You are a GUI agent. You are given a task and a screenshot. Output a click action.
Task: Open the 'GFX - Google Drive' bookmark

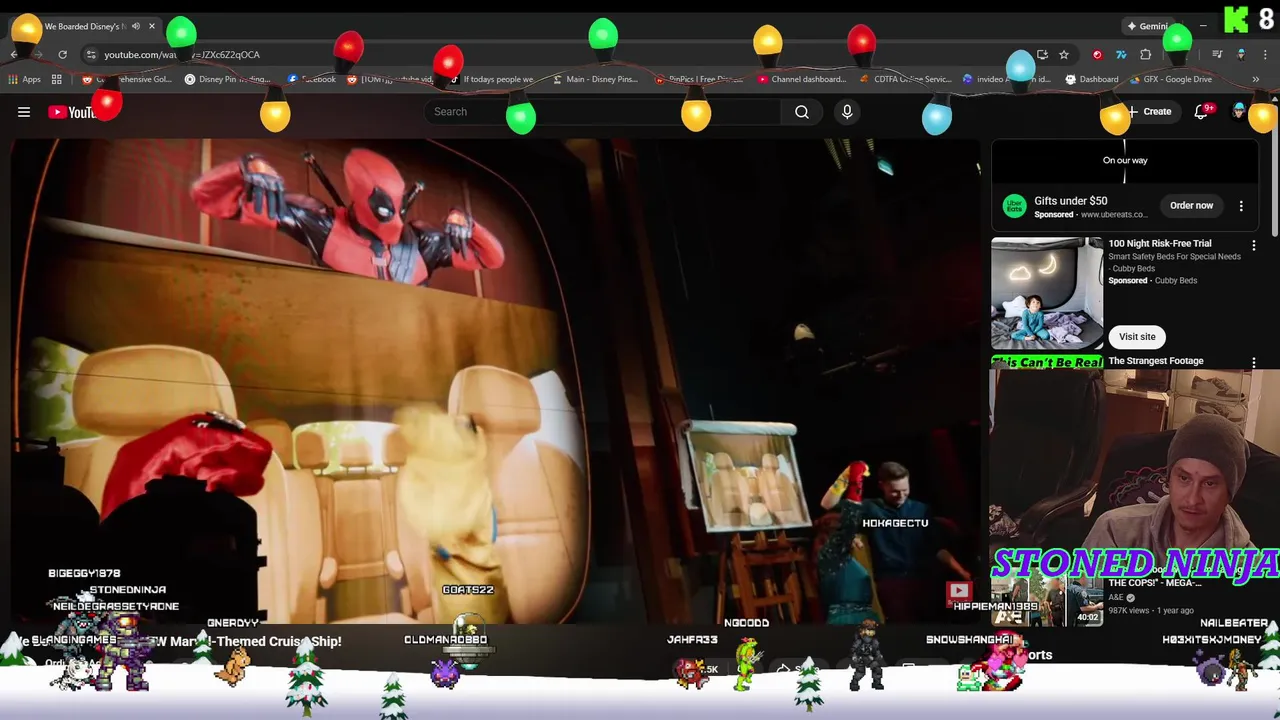(1170, 79)
